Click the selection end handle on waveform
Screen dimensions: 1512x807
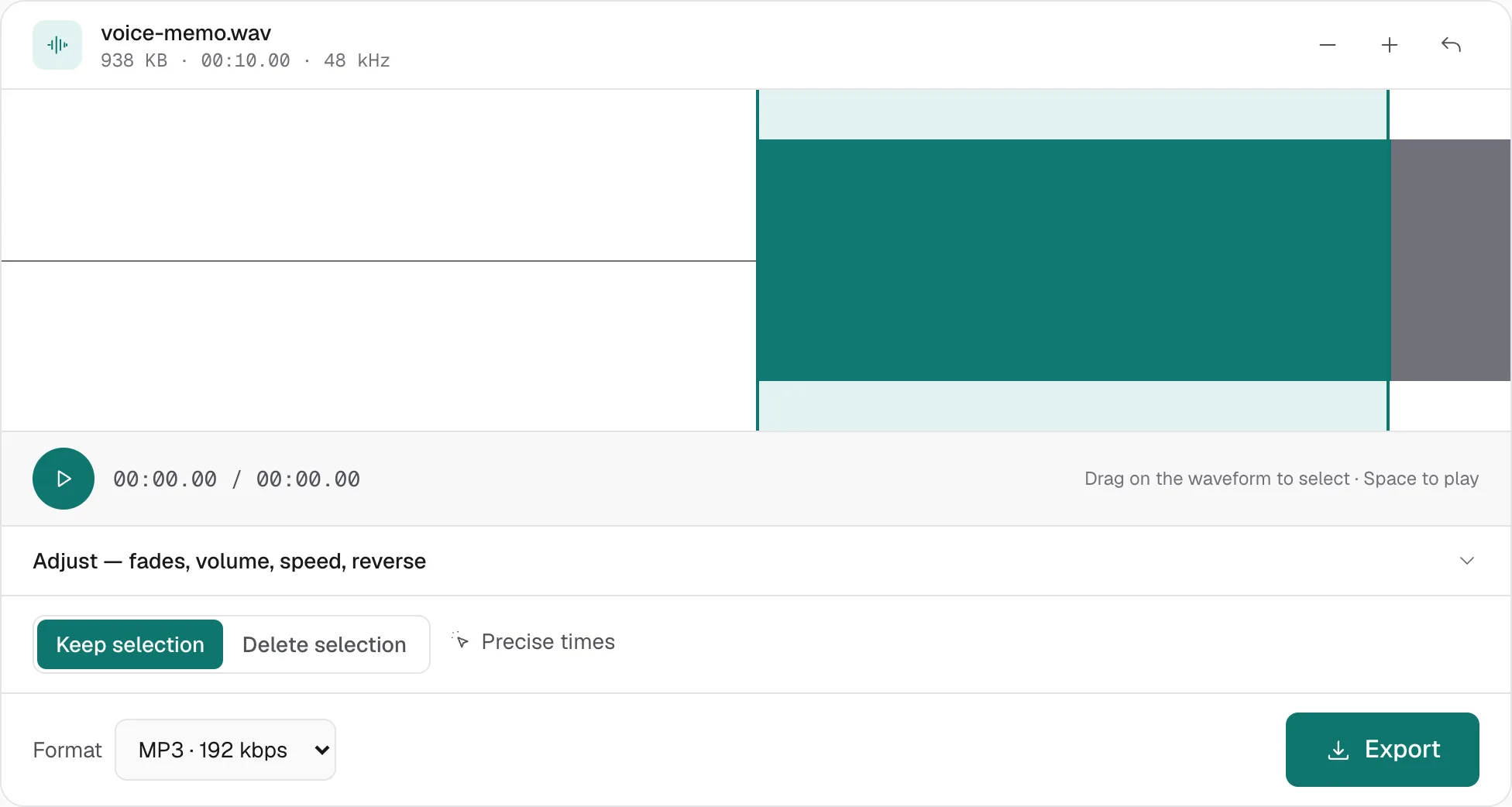1388,260
